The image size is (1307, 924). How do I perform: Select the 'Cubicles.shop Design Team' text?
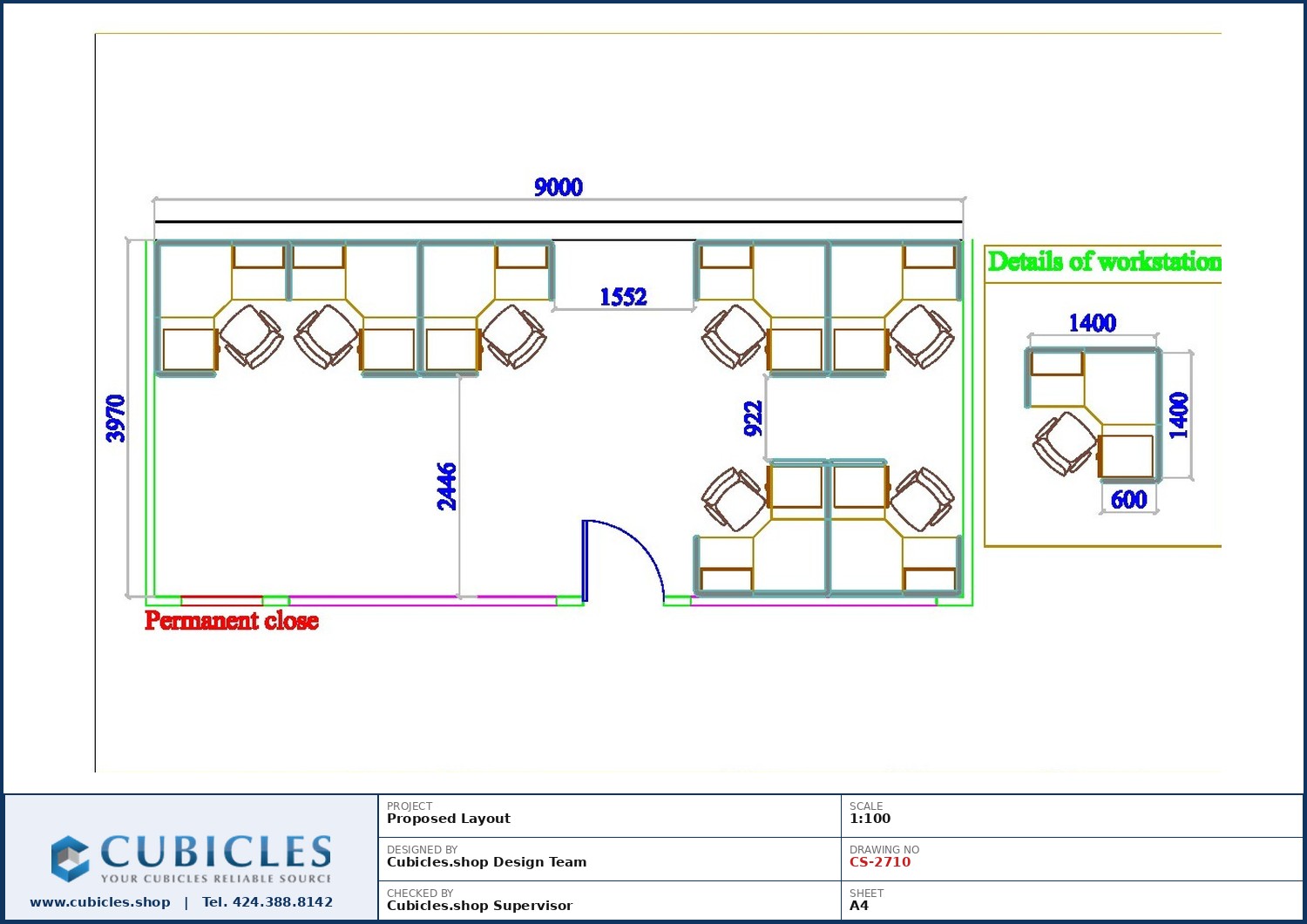(x=486, y=862)
